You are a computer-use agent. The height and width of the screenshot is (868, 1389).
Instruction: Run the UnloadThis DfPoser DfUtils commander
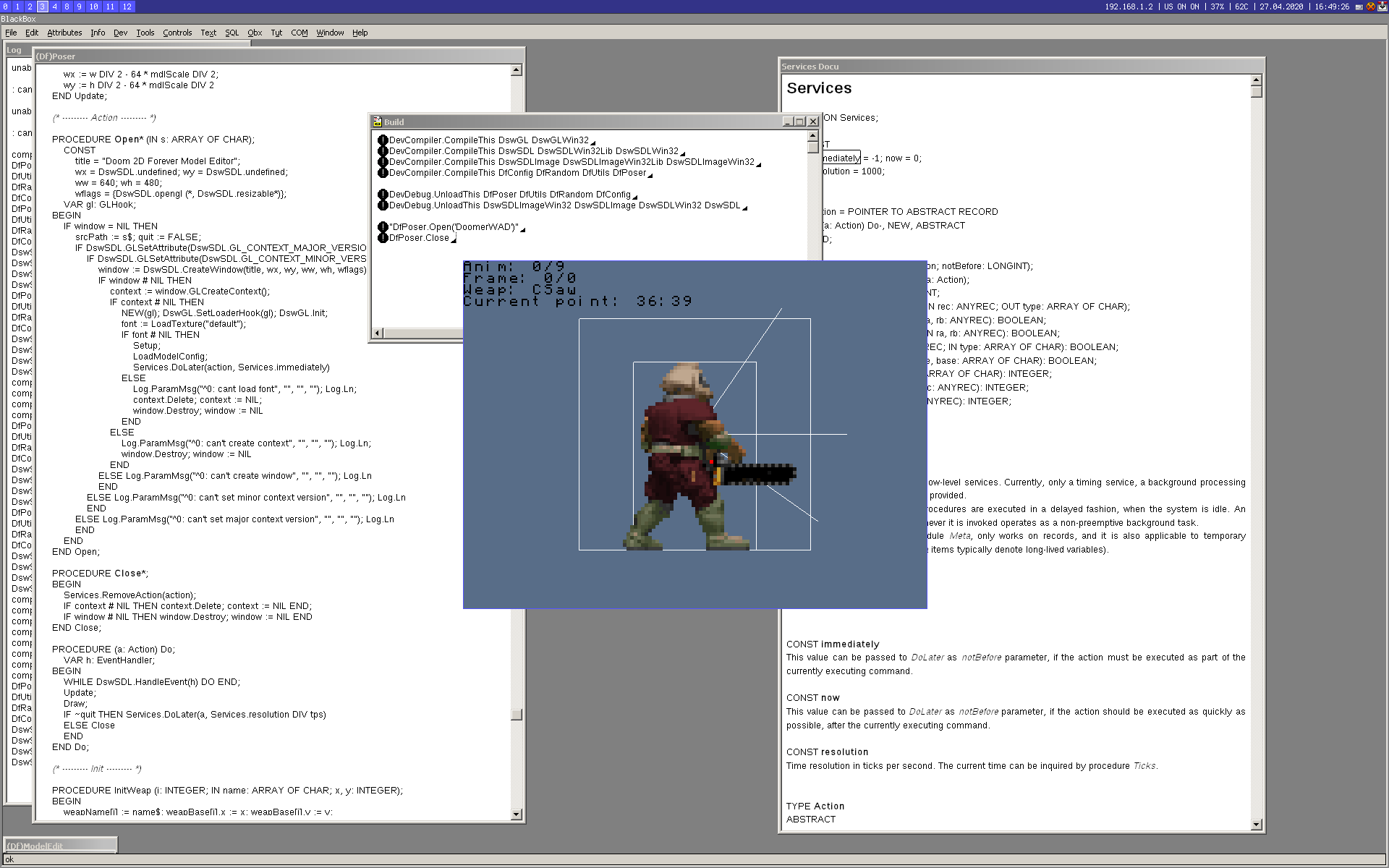click(383, 195)
